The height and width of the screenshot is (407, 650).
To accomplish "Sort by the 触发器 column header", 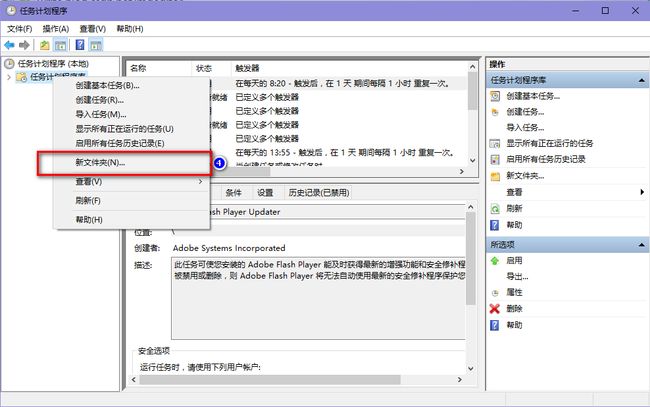I will [349, 68].
